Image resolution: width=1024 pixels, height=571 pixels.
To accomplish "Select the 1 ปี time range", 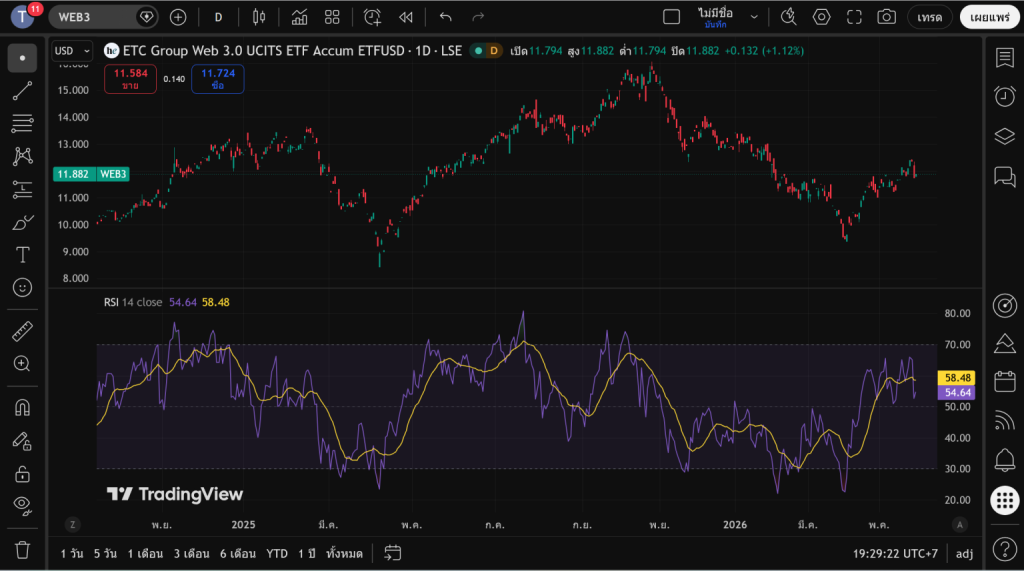I will (x=307, y=553).
